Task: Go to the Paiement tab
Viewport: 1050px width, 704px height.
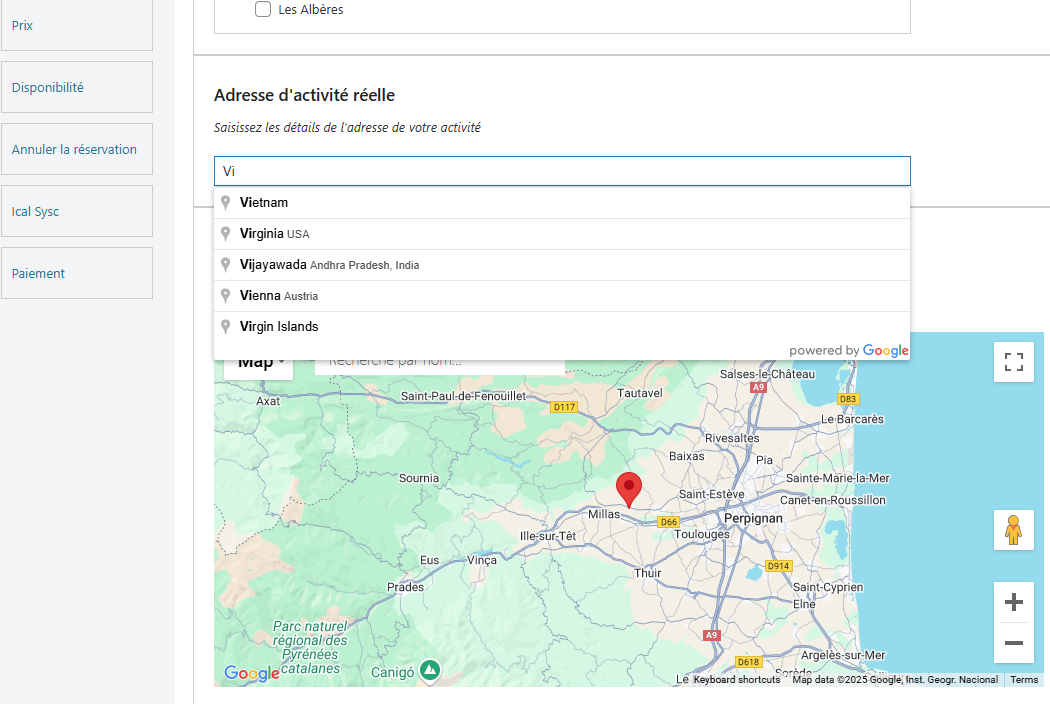Action: [x=77, y=273]
